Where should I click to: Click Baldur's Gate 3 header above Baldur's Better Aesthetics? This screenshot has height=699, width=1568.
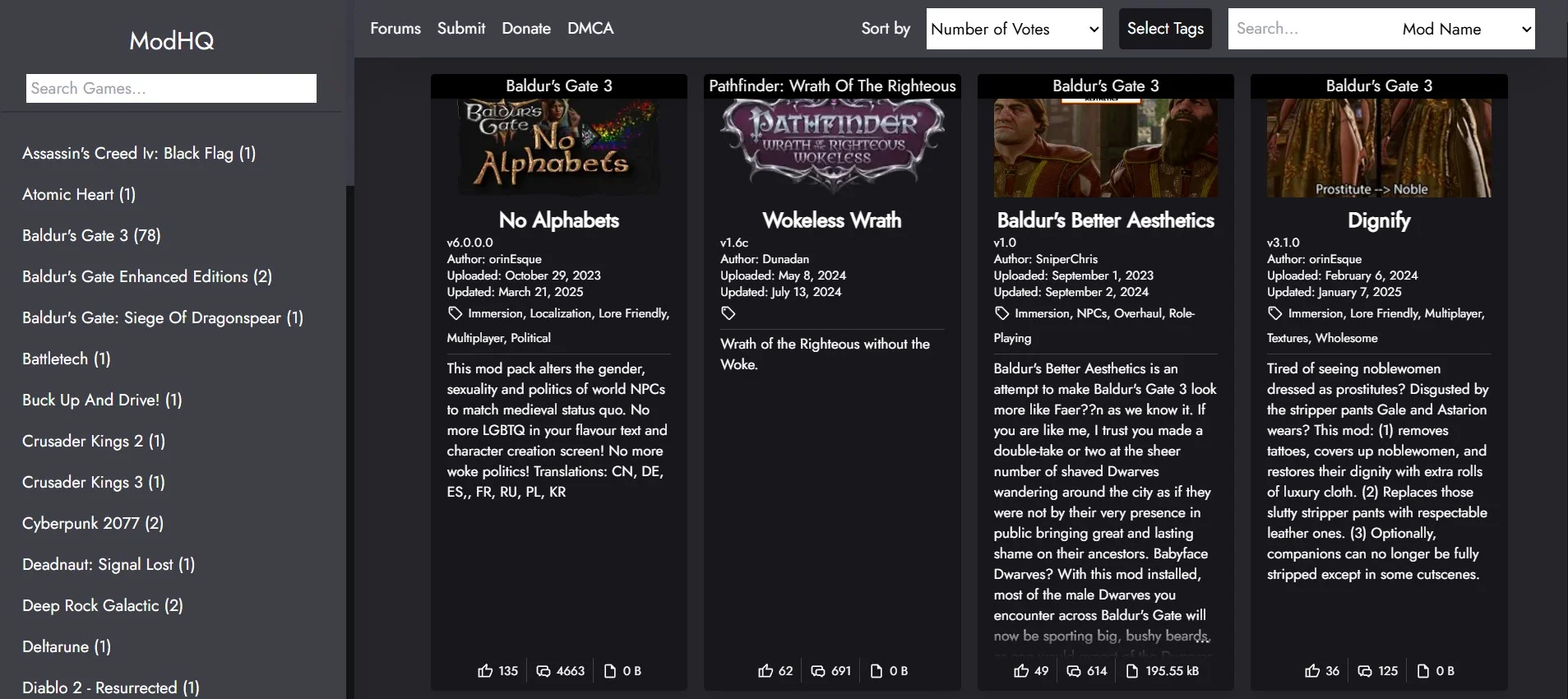[1106, 86]
